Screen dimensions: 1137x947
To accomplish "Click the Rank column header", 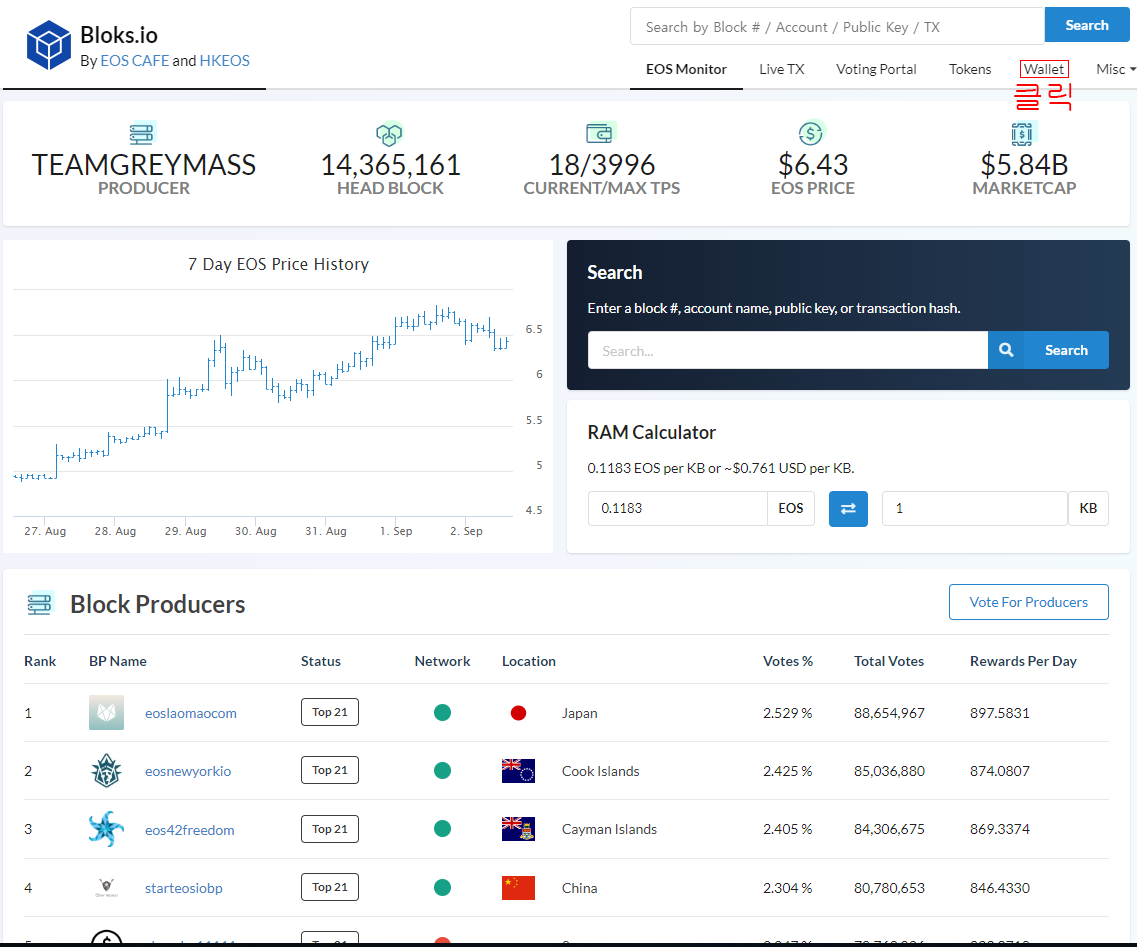I will click(40, 661).
